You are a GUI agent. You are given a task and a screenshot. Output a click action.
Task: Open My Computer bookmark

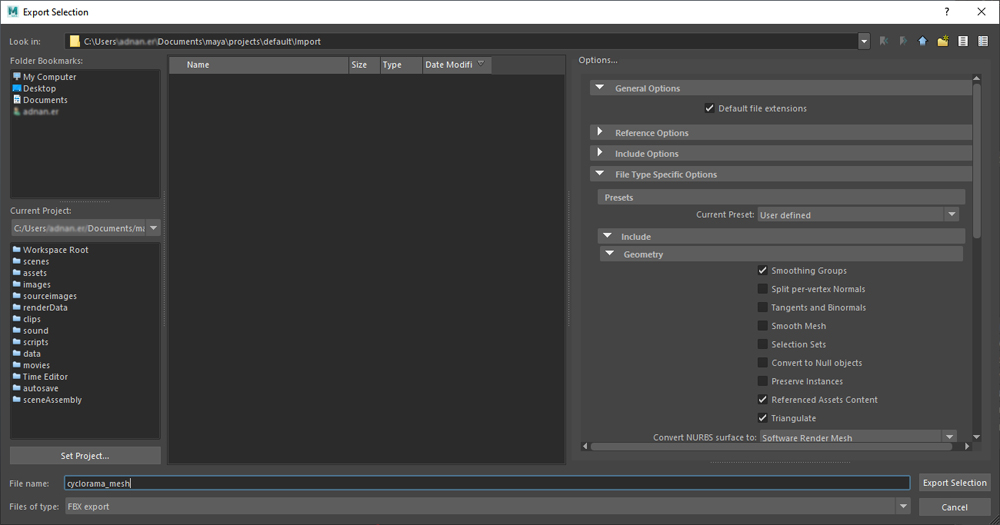[49, 77]
